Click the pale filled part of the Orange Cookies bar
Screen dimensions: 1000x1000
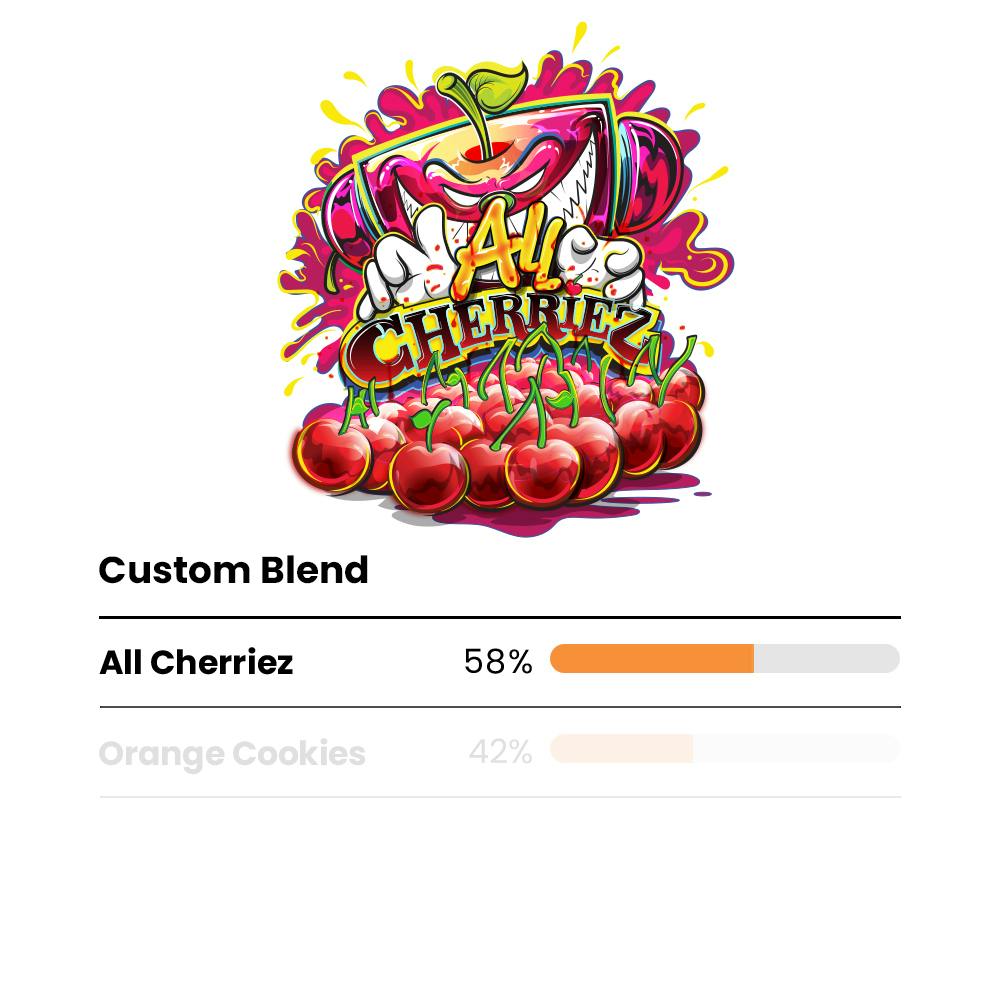[621, 749]
